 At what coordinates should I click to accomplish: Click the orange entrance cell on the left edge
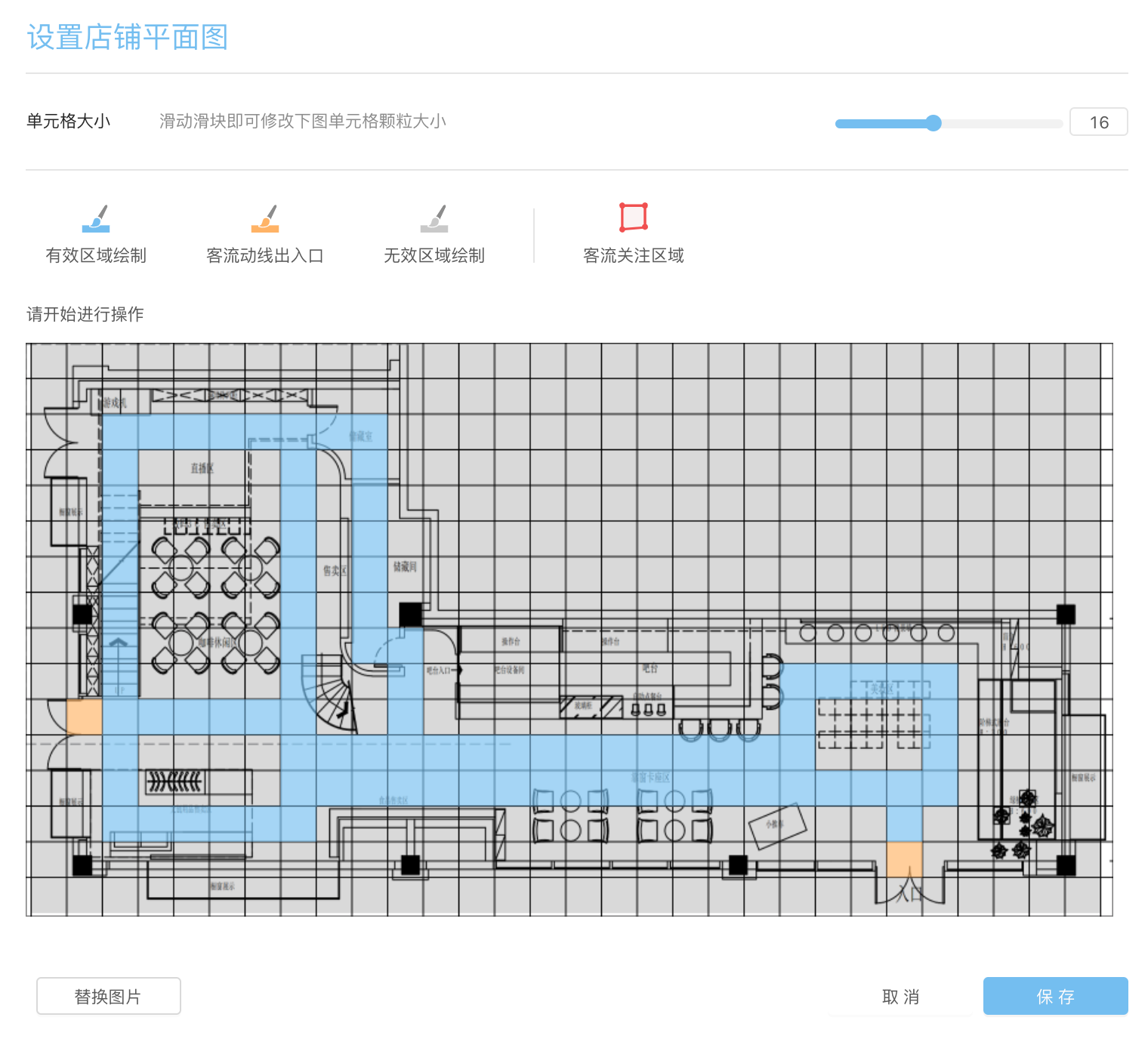[84, 717]
